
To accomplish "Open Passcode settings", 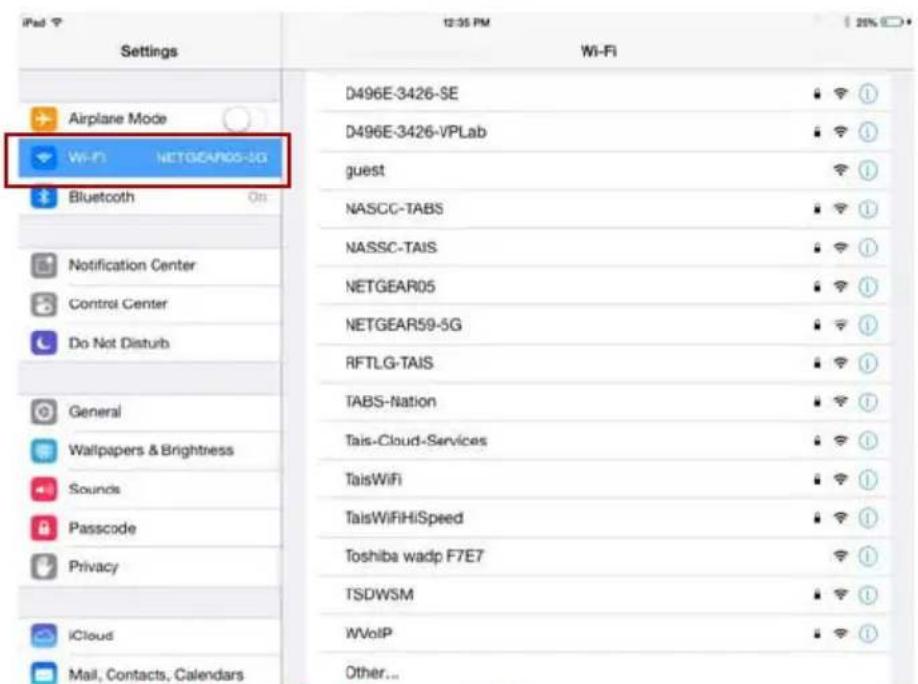I will click(x=150, y=528).
